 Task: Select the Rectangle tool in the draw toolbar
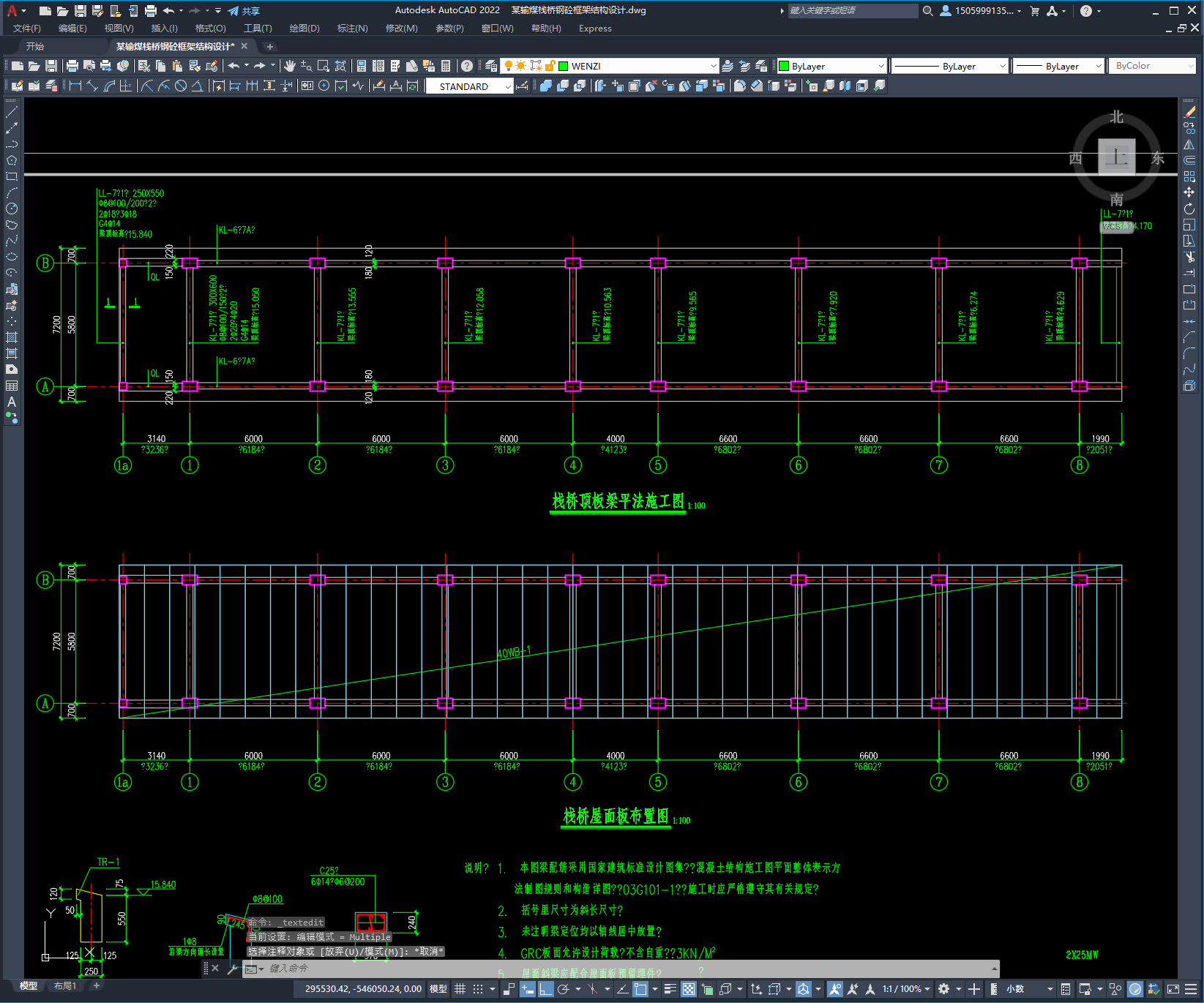(x=12, y=176)
